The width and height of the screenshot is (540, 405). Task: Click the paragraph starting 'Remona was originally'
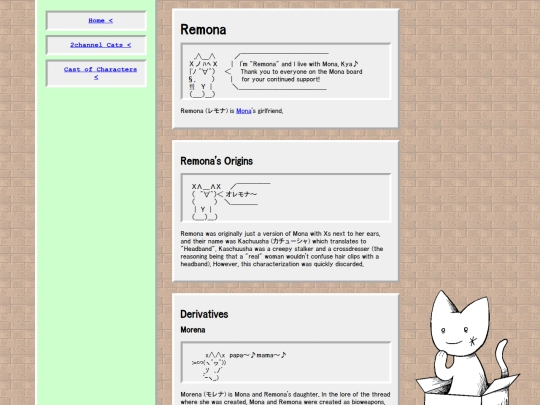[282, 249]
